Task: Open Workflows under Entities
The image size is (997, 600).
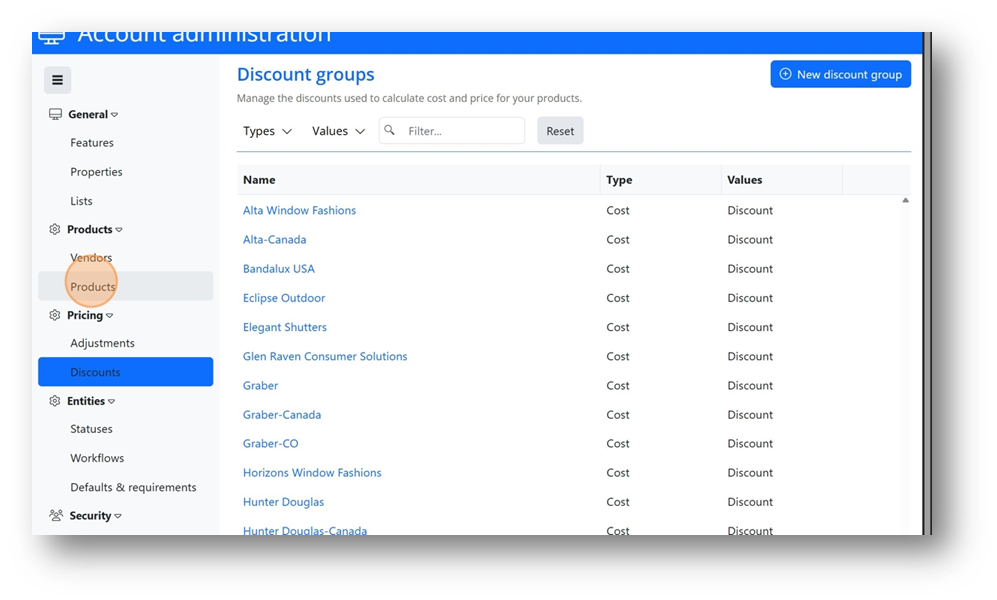Action: click(97, 458)
